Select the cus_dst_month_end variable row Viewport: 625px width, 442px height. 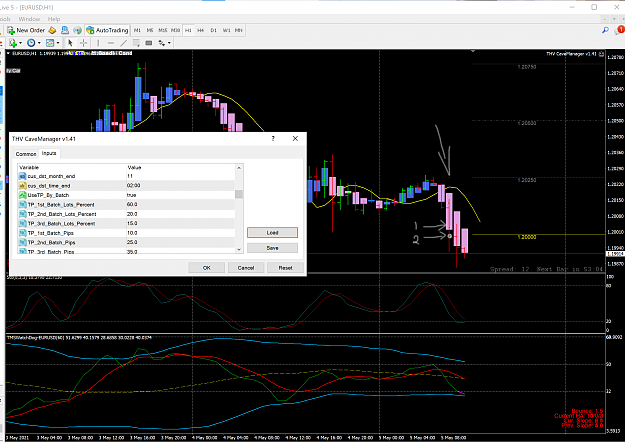pos(126,176)
